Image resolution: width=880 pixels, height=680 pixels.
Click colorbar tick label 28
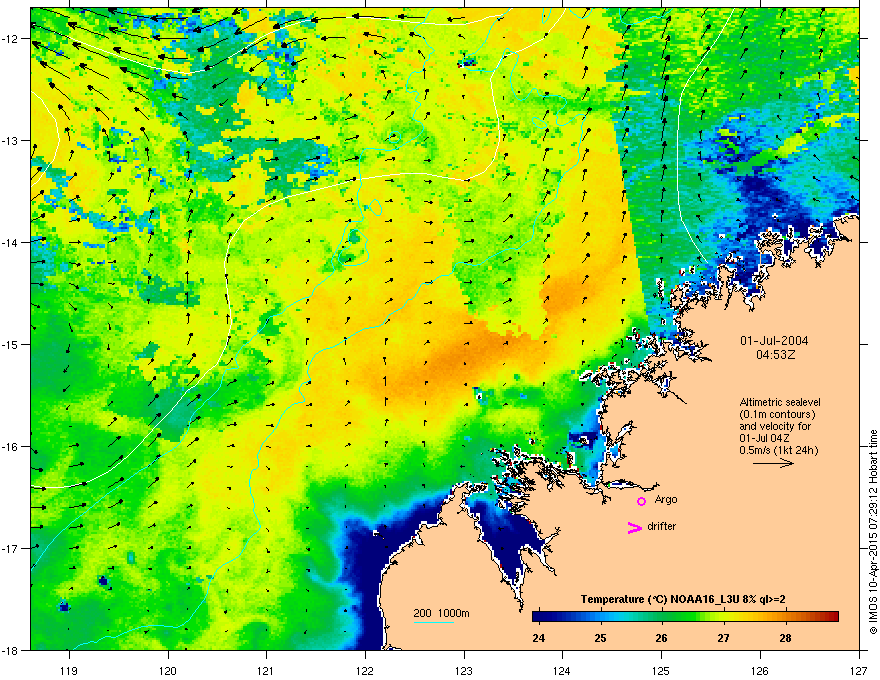[x=785, y=638]
